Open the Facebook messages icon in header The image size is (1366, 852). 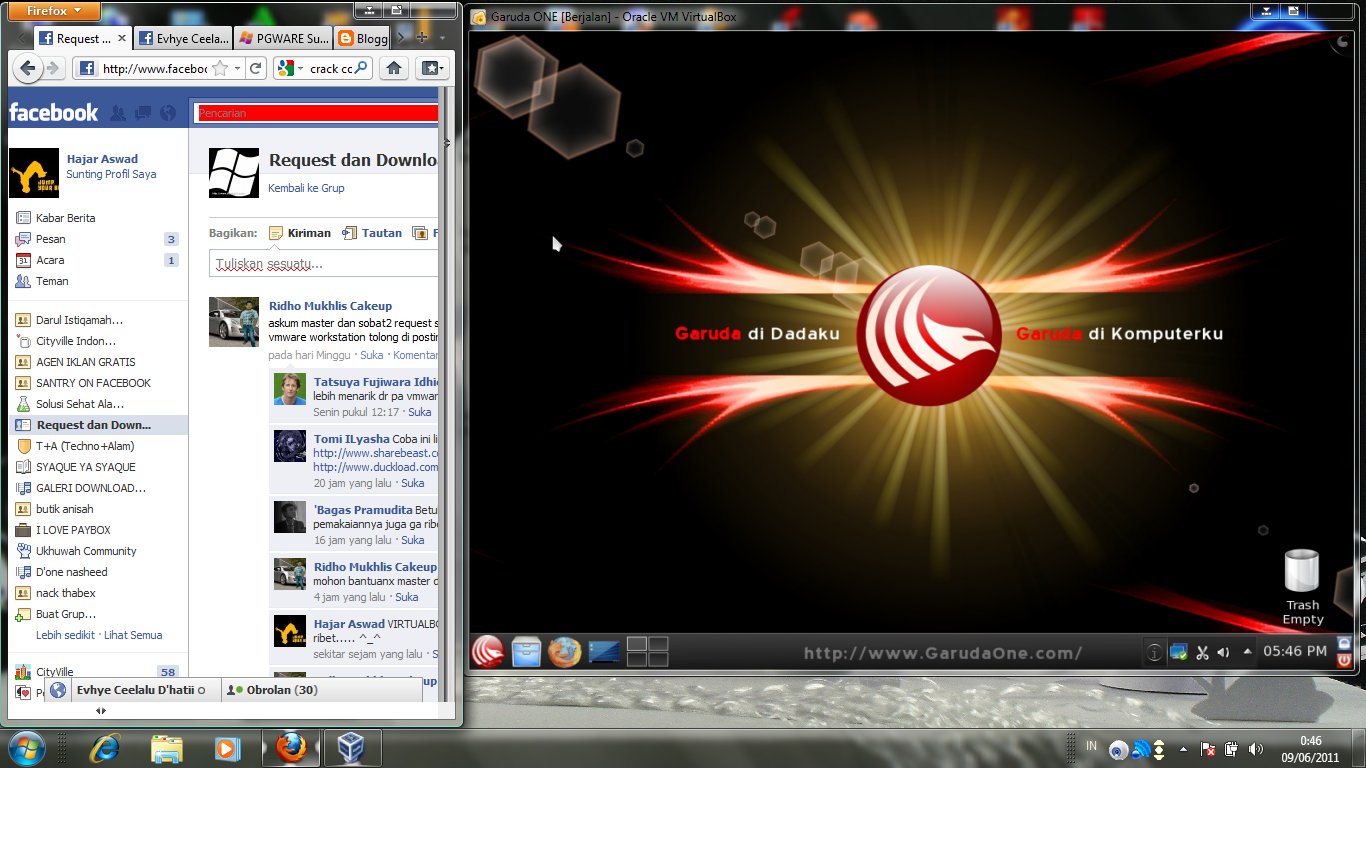pos(143,113)
